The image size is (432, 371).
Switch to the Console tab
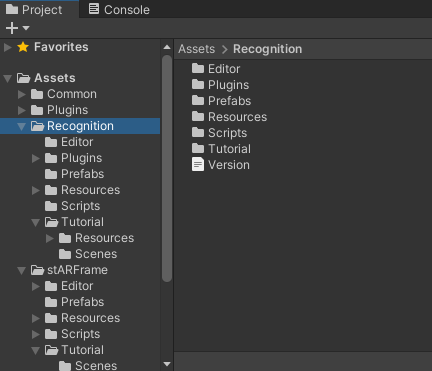click(119, 9)
